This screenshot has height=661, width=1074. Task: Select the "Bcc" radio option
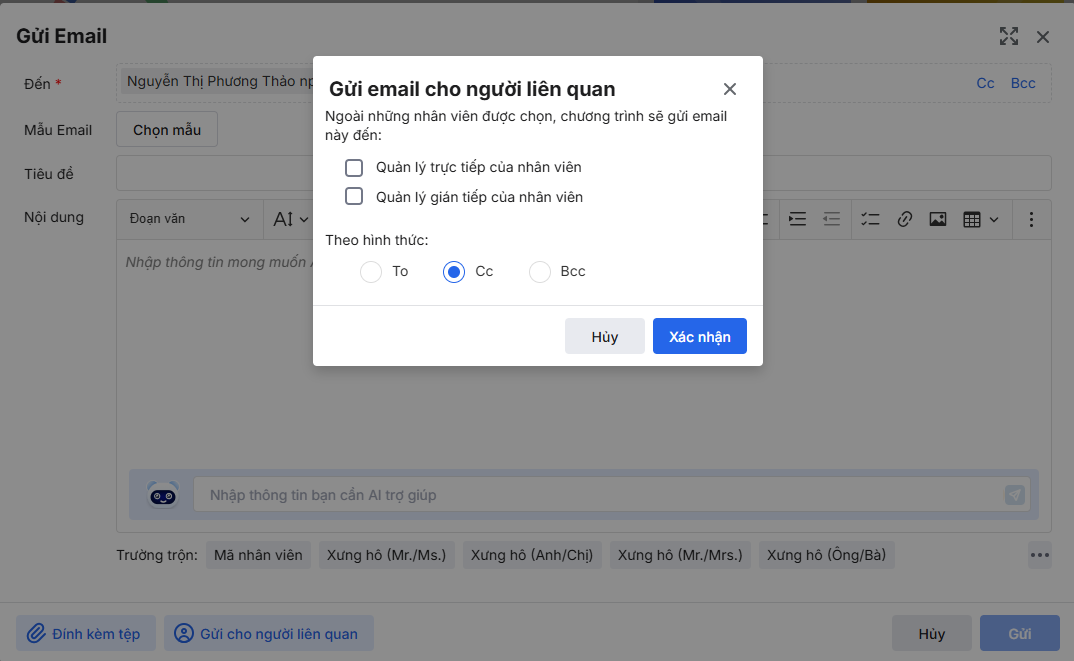point(540,272)
